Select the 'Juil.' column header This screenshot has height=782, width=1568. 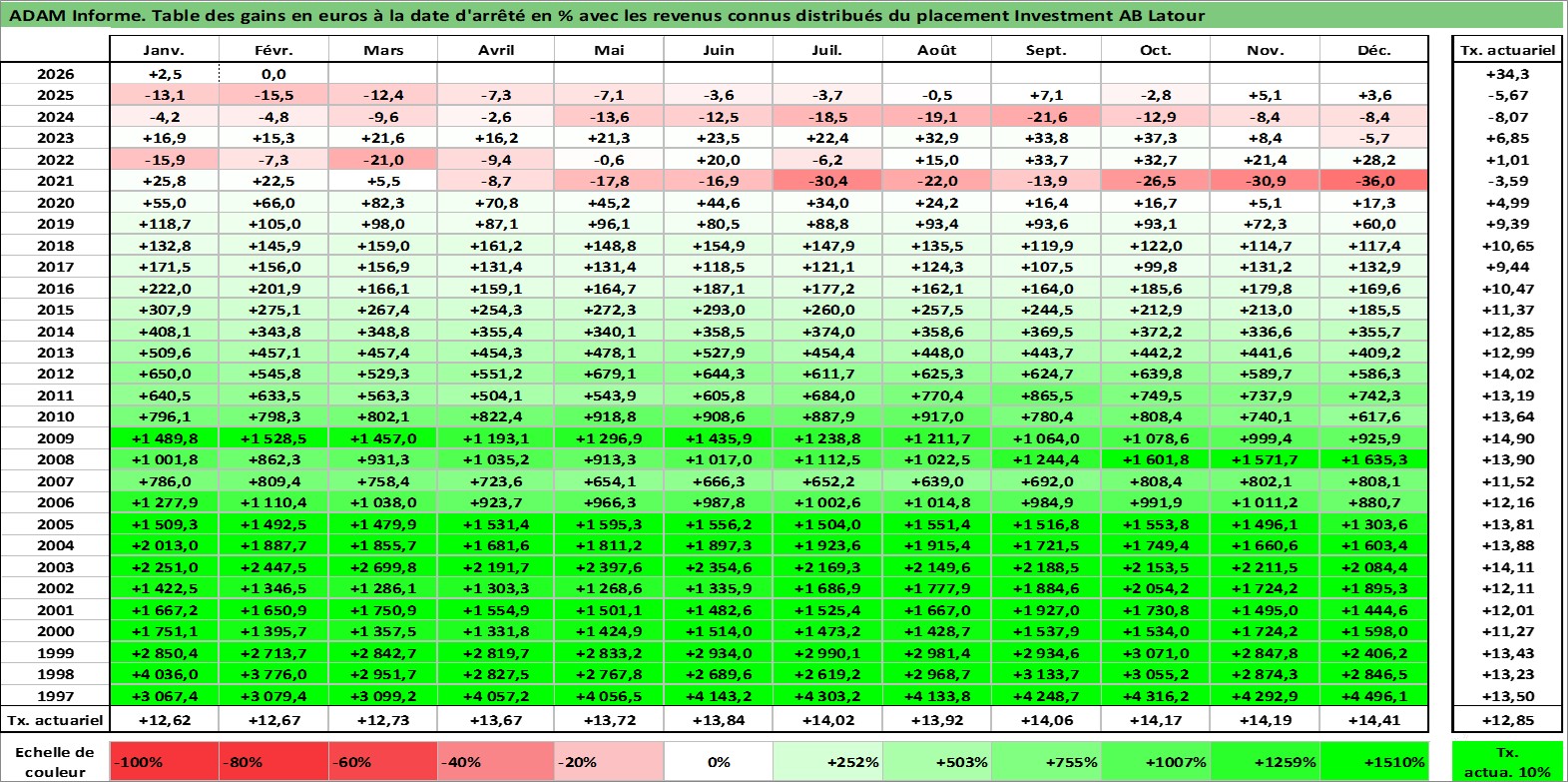point(827,50)
